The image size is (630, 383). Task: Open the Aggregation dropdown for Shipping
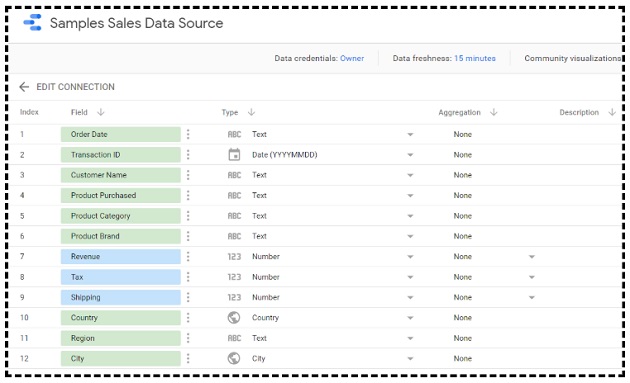point(532,298)
